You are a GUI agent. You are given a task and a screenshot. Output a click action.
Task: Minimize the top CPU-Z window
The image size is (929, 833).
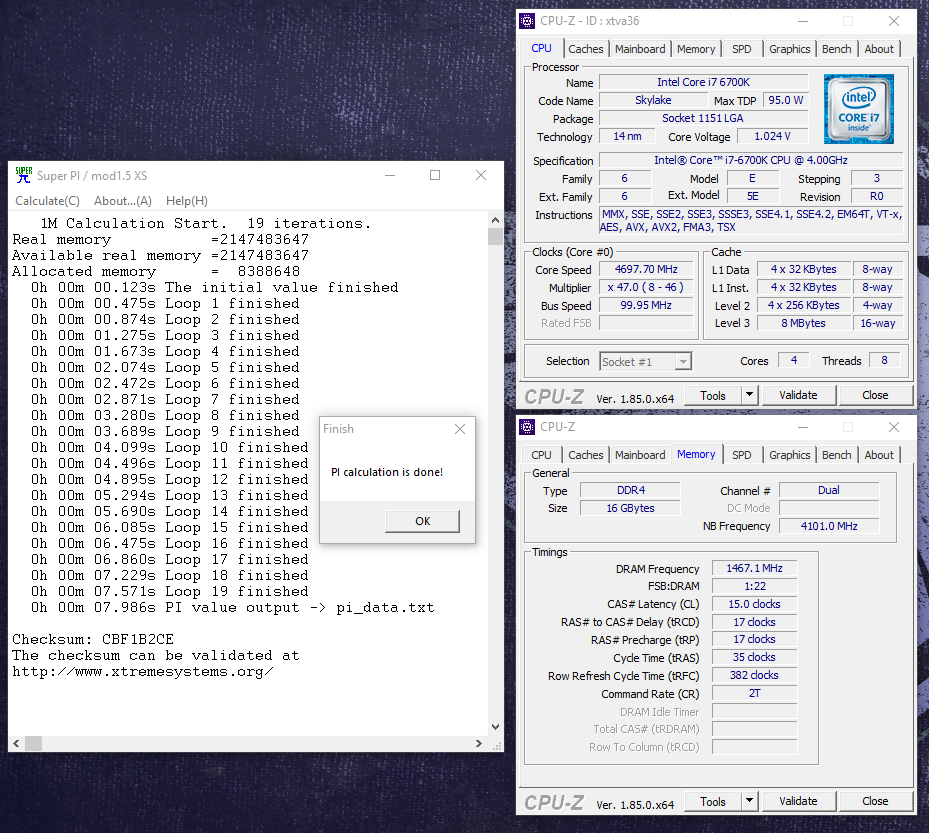click(x=803, y=21)
